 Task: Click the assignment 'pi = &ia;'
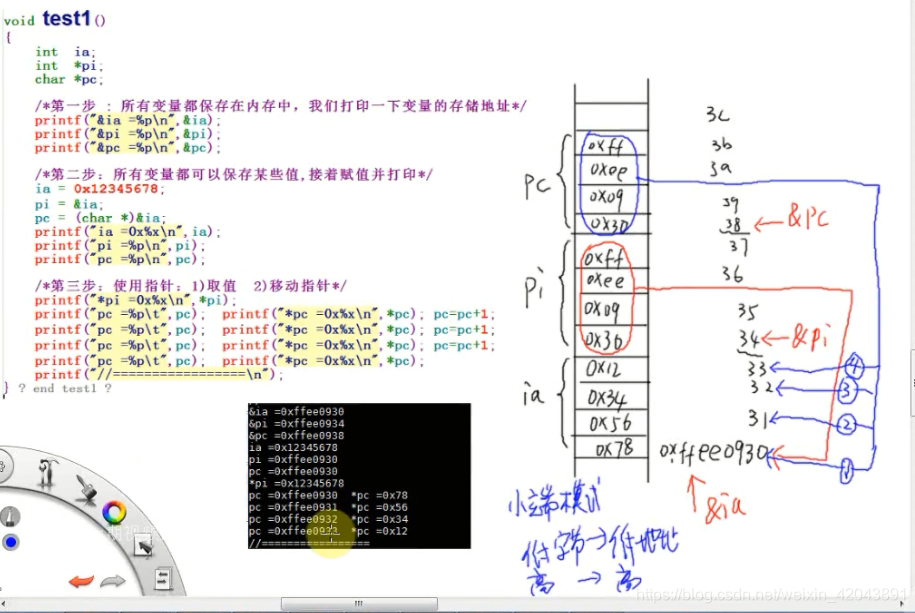click(x=69, y=204)
